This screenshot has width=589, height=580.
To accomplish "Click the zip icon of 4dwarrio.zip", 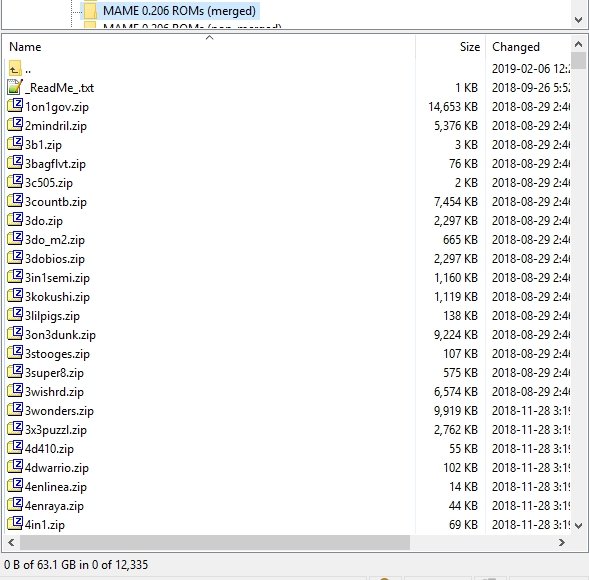I will pyautogui.click(x=15, y=467).
